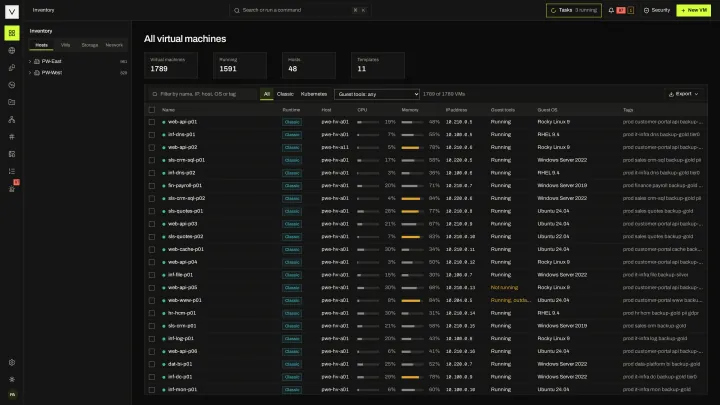Open the clock history icon in sidebar

click(x=12, y=85)
